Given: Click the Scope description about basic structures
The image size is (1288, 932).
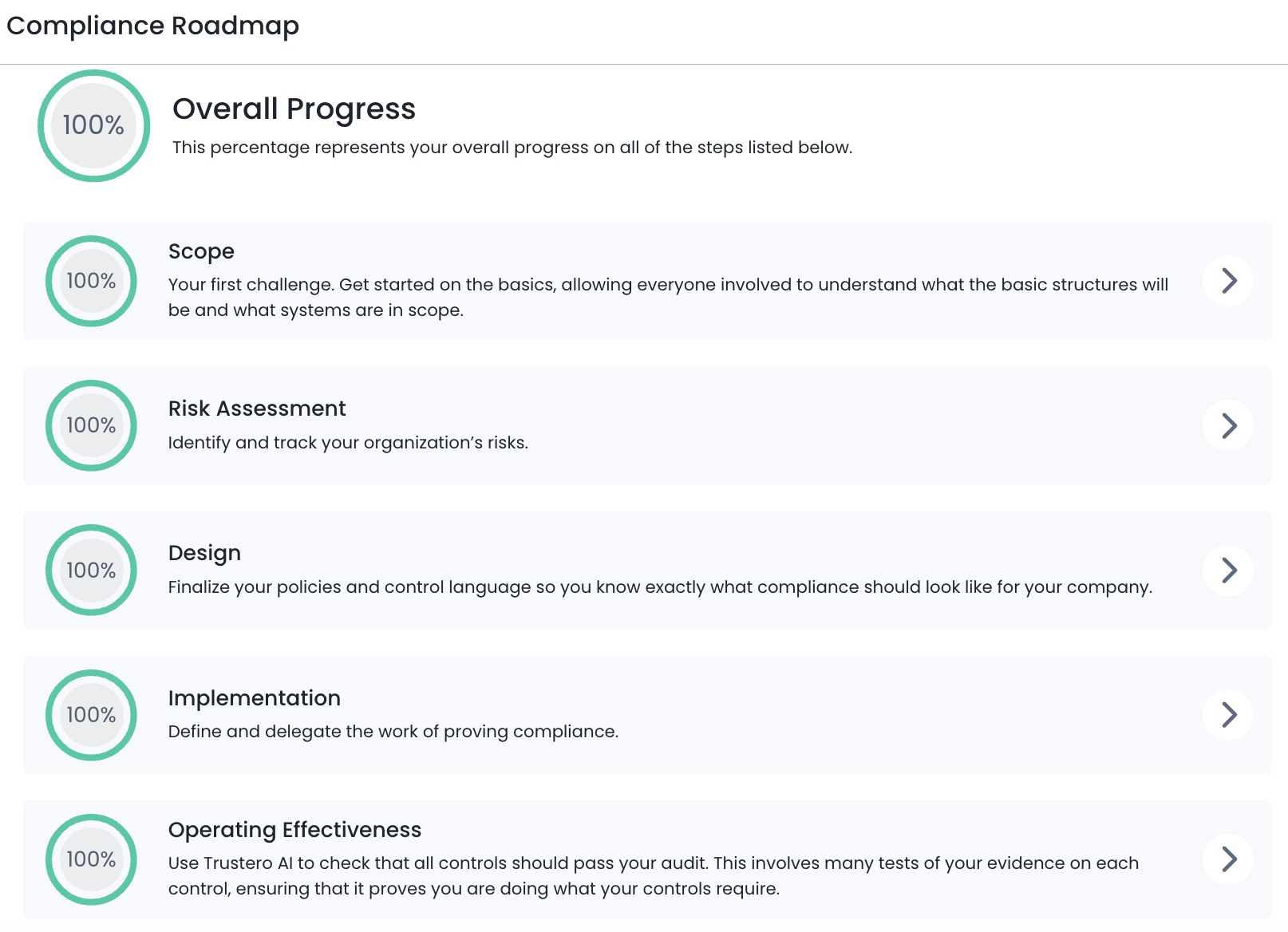Looking at the screenshot, I should click(x=667, y=297).
